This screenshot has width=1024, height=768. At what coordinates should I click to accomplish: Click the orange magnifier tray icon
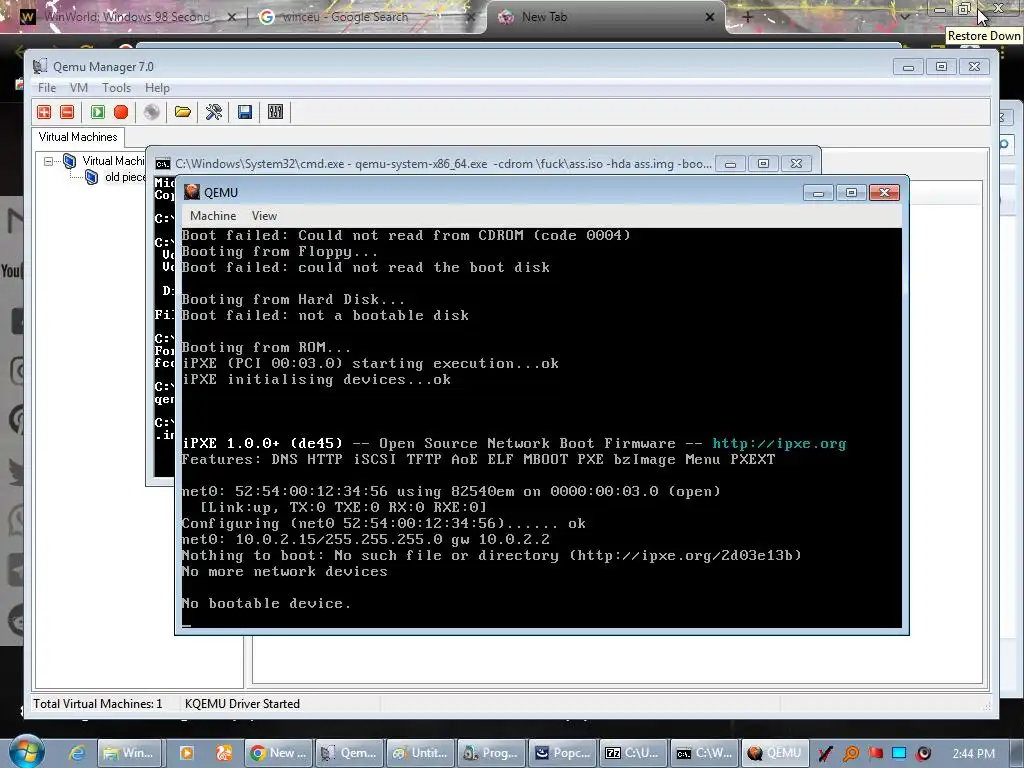coord(851,754)
